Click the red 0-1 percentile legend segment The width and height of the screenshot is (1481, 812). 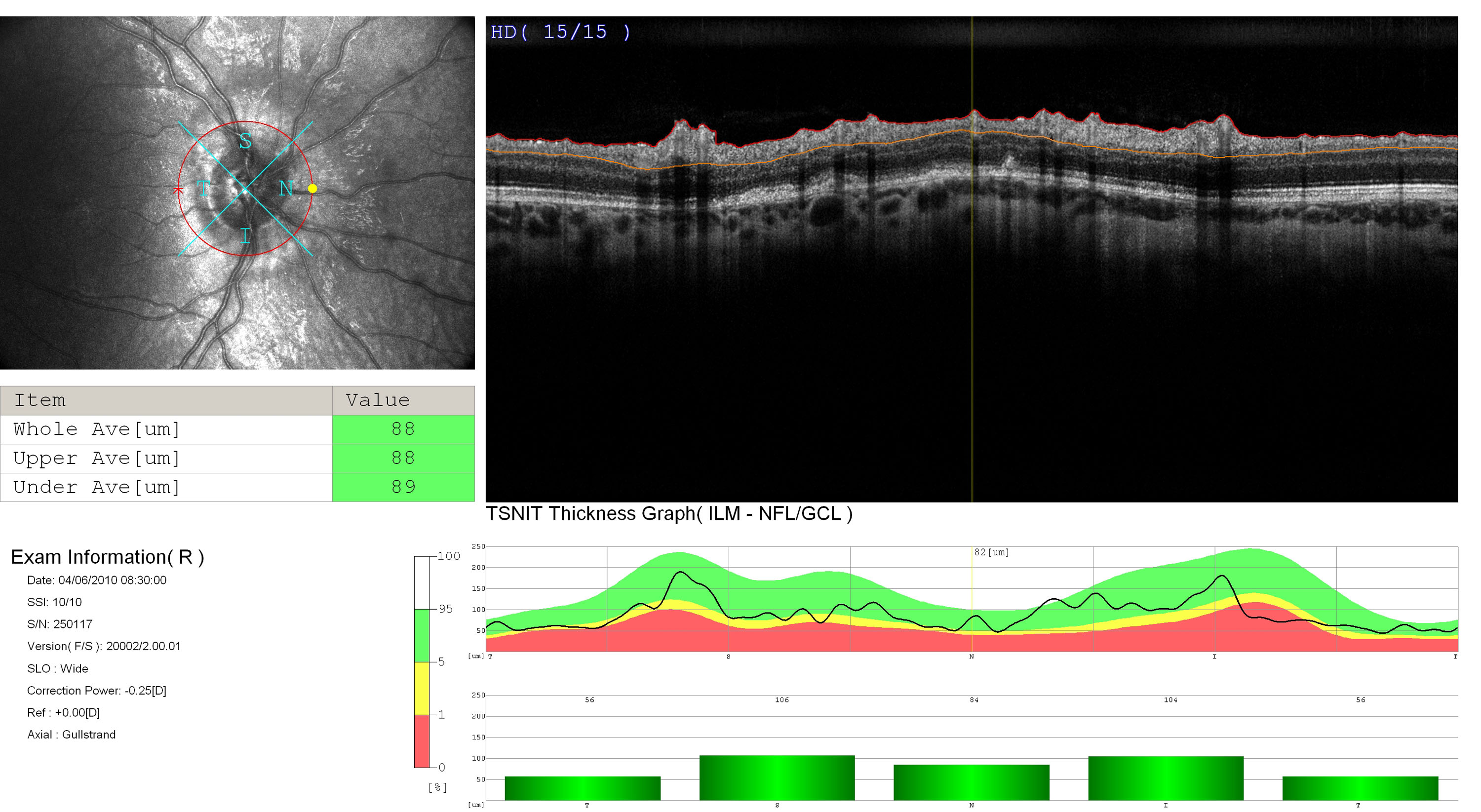coord(422,741)
